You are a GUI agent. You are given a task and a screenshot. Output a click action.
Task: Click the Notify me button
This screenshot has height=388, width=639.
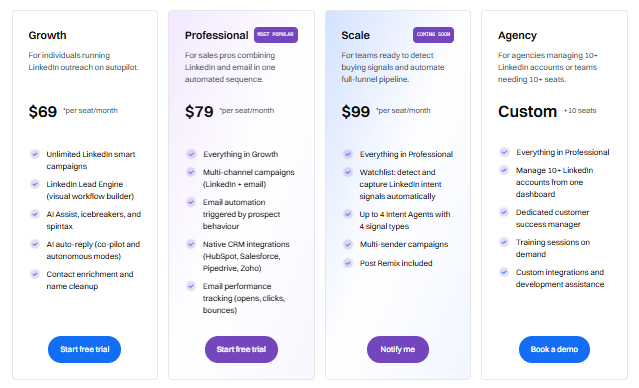398,349
